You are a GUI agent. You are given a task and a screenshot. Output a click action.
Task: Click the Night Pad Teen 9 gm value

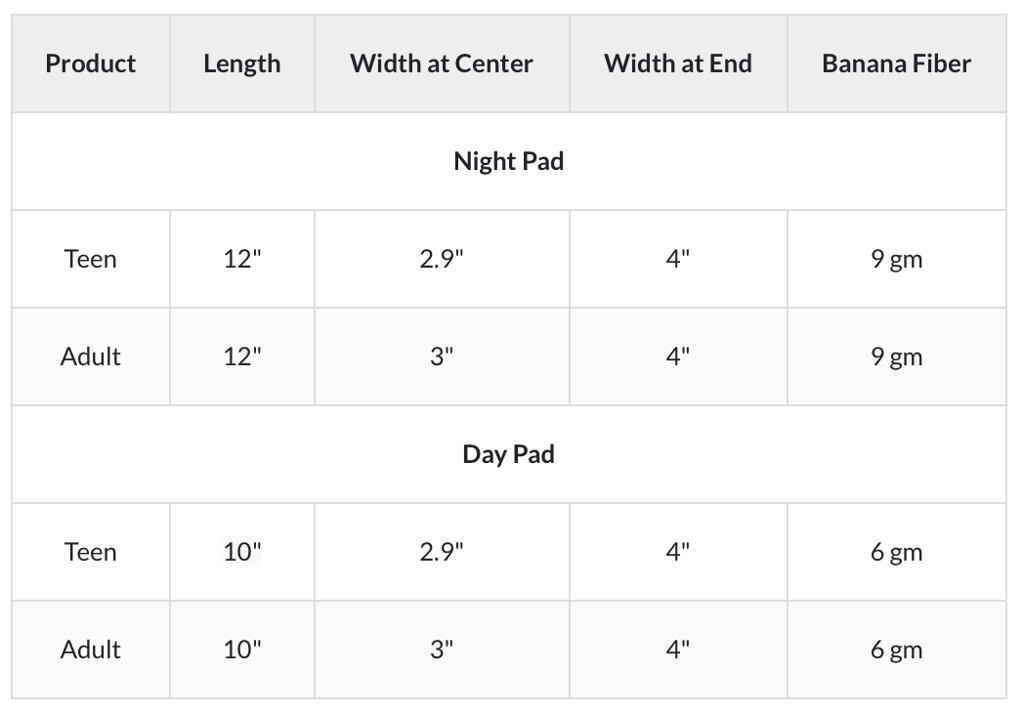click(x=896, y=259)
